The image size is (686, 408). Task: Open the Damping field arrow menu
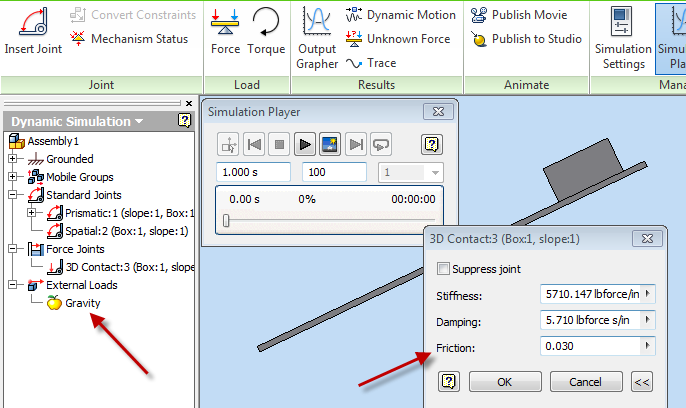pos(648,320)
